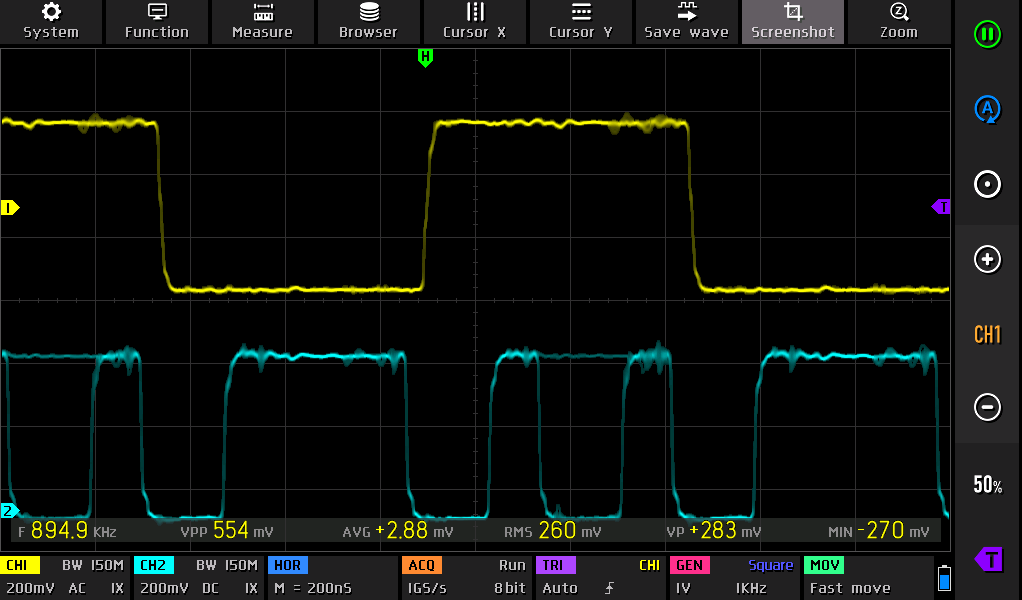Click the Save wave button
Viewport: 1022px width, 600px height.
pos(686,21)
